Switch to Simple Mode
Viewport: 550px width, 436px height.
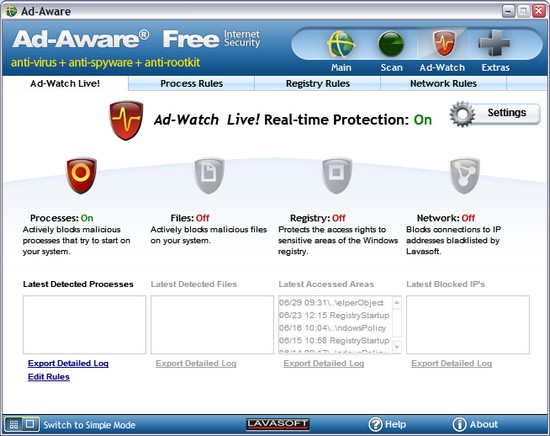pos(89,425)
